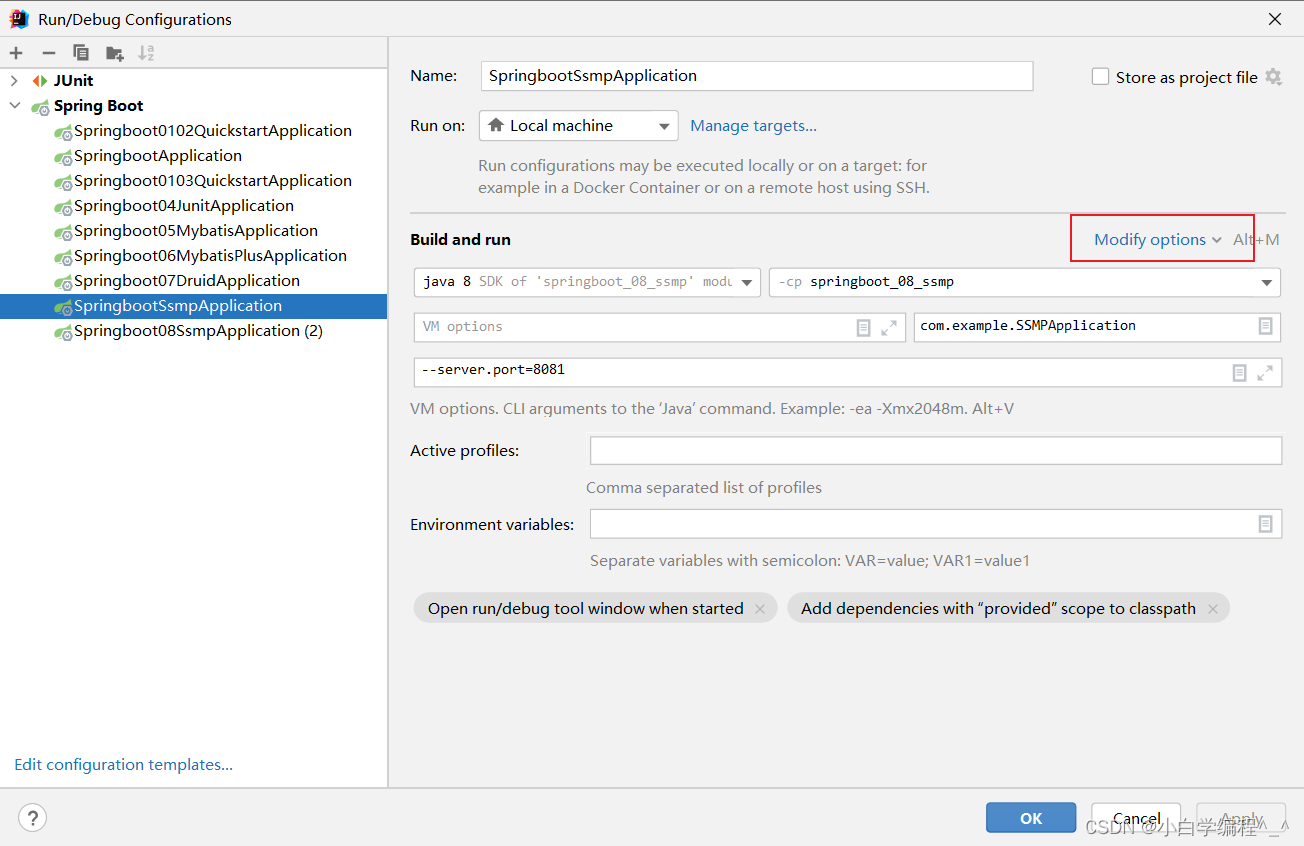Open help with the question mark icon
Screen dimensions: 1304x846
33,817
